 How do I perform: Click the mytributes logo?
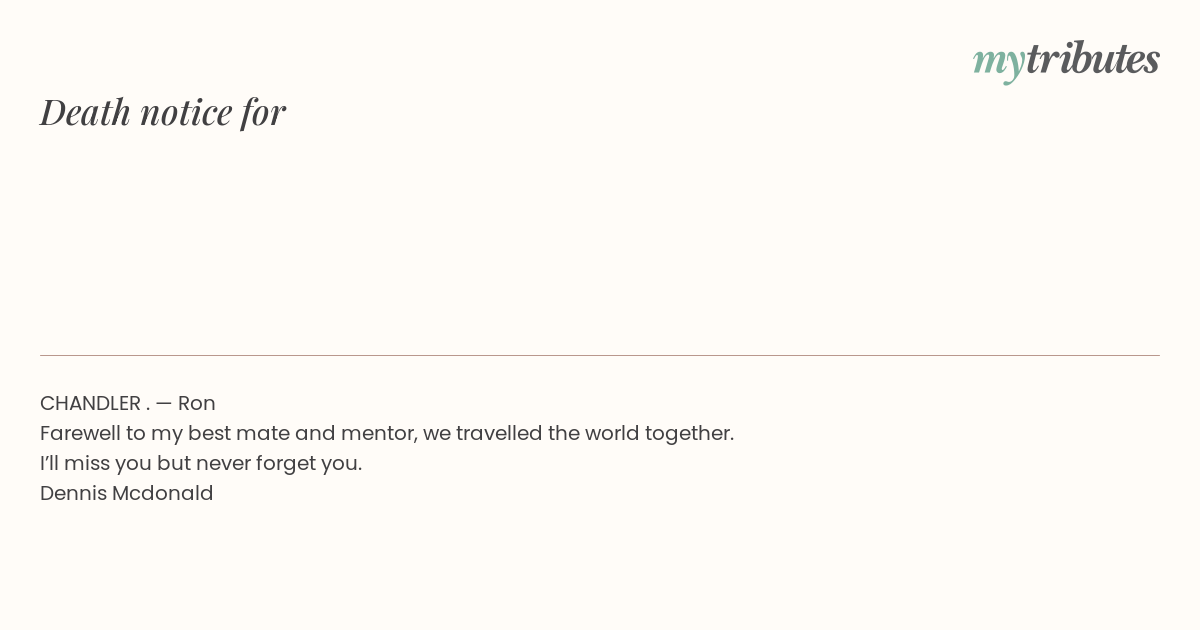click(1066, 61)
